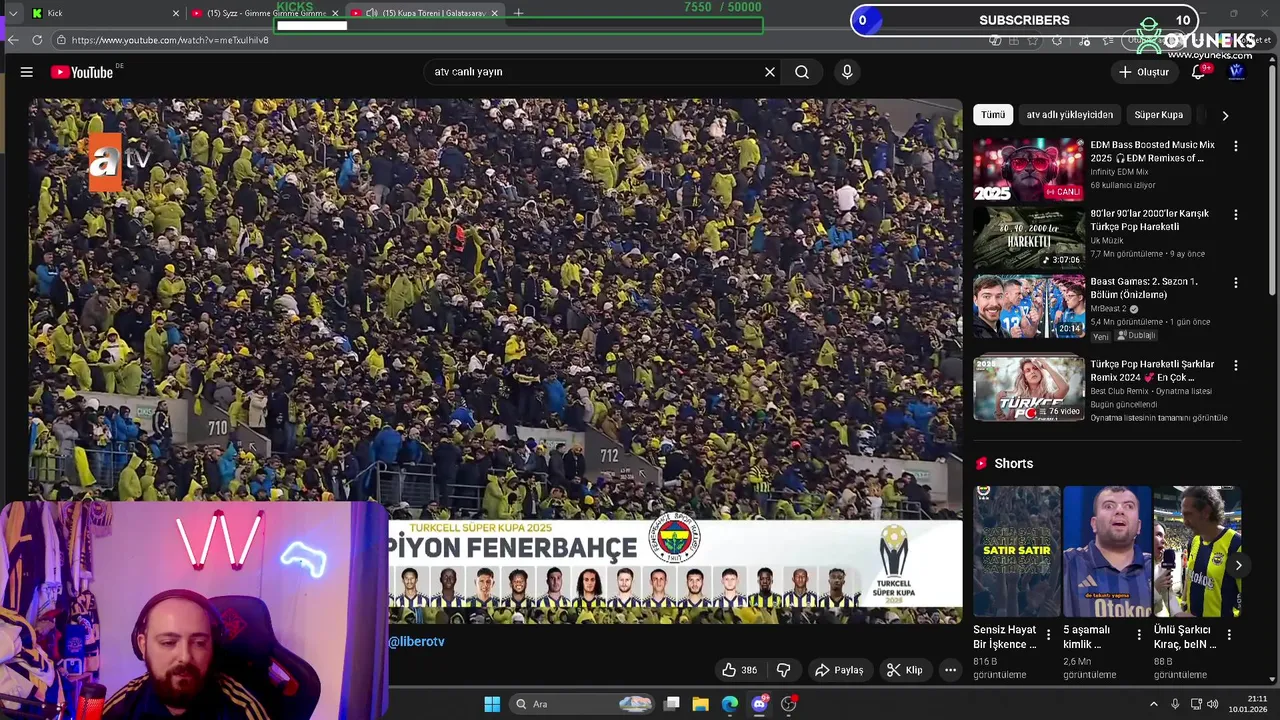This screenshot has height=720, width=1280.
Task: Close the Kick browser tab
Action: (x=176, y=13)
